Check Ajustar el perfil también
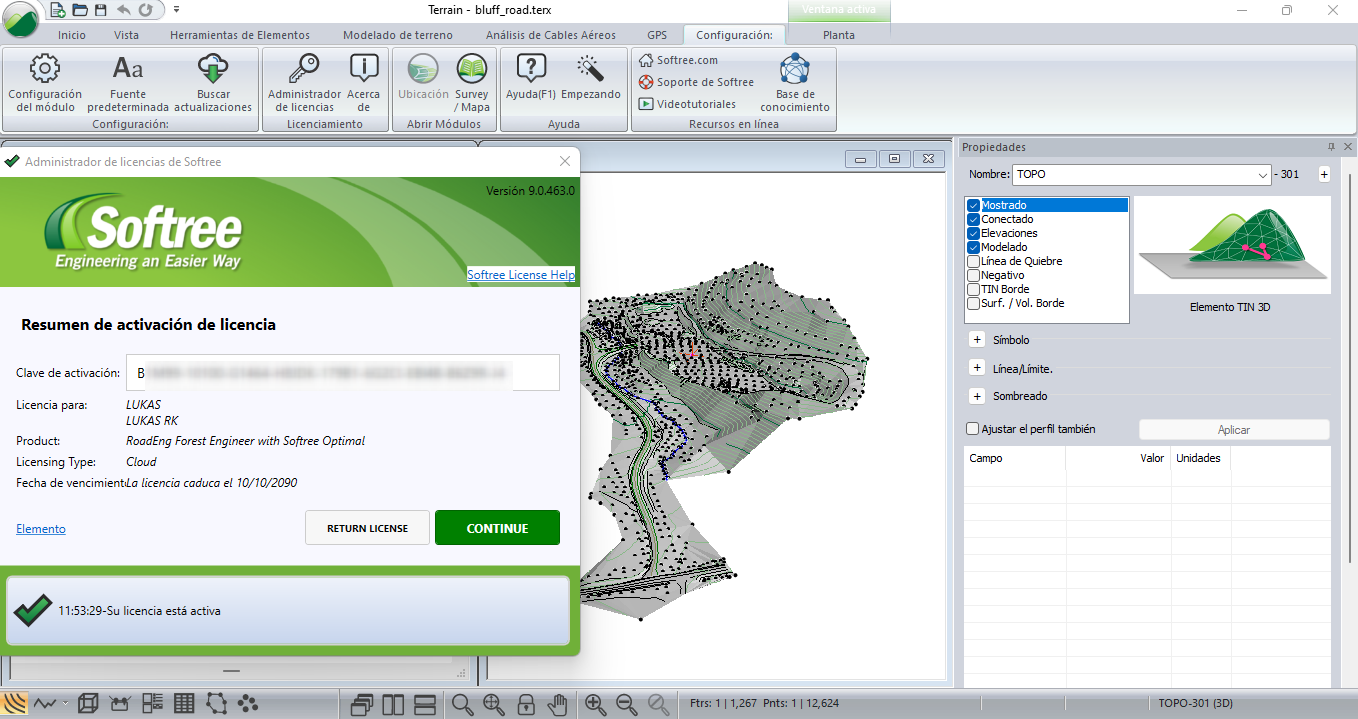1358x719 pixels. point(971,428)
